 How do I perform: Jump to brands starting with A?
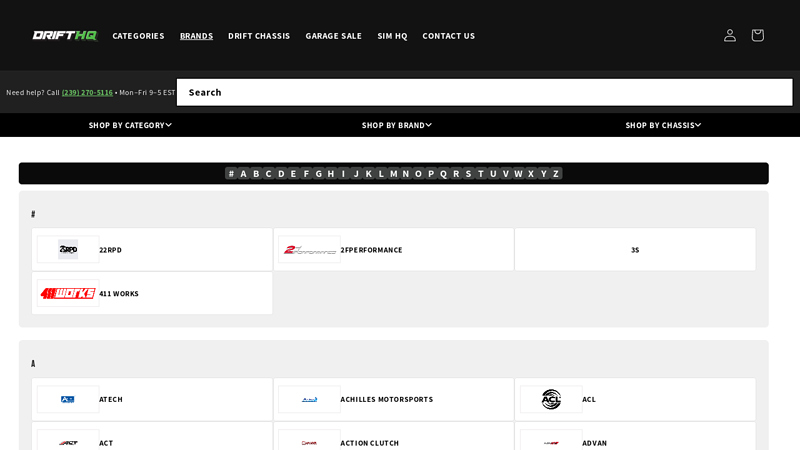(243, 173)
